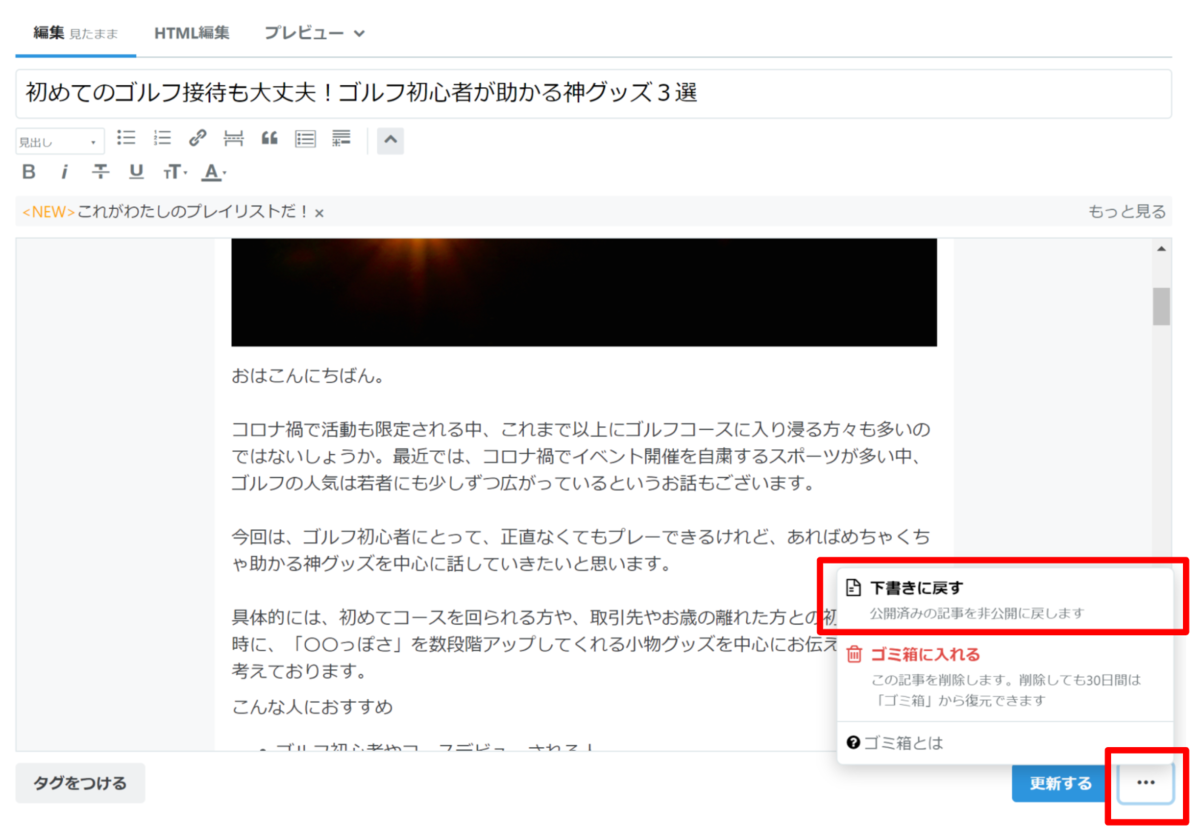Insert table of contents icon
1200x833 pixels.
pyautogui.click(x=305, y=138)
